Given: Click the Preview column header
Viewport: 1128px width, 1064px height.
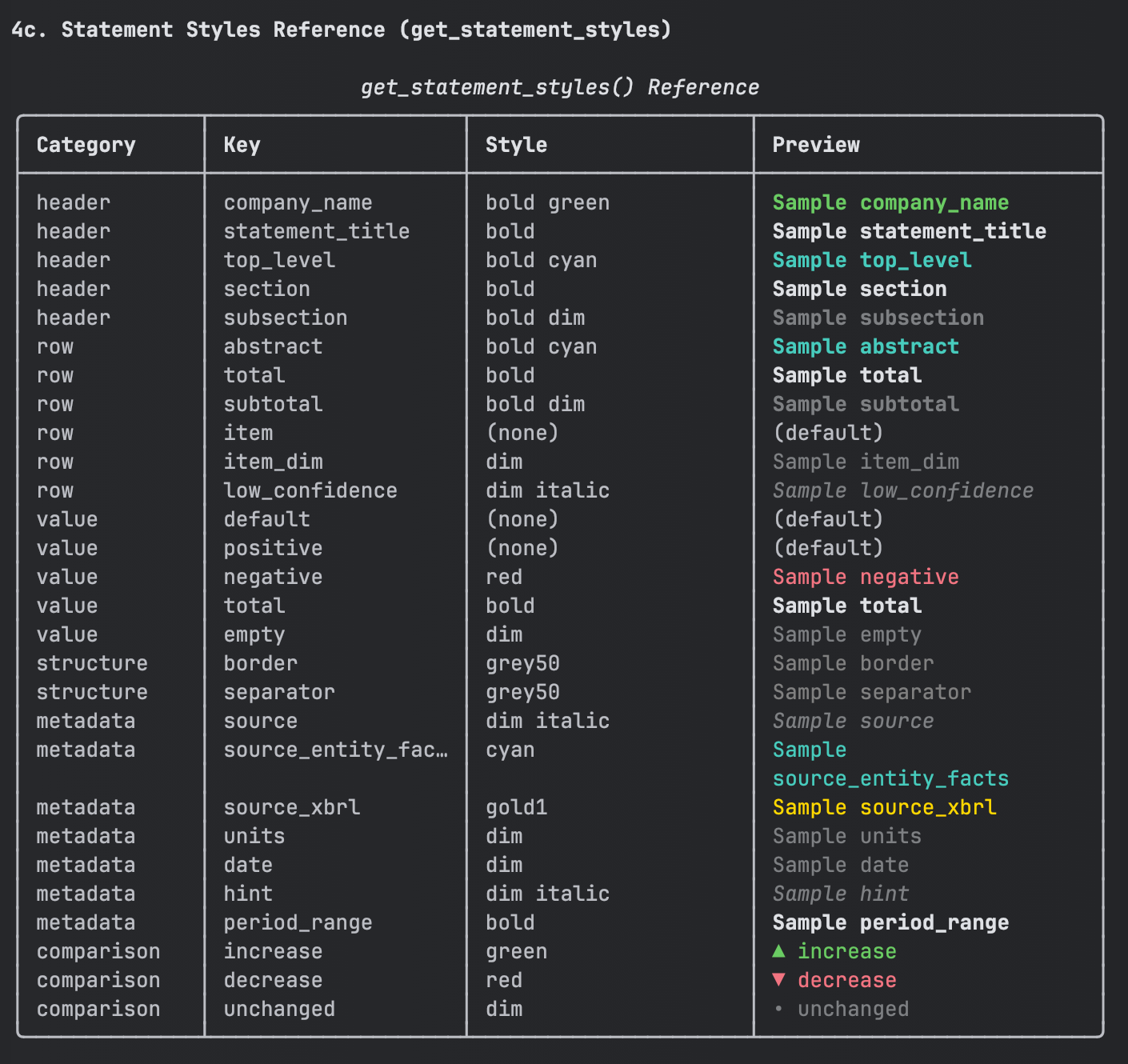Looking at the screenshot, I should pos(815,145).
